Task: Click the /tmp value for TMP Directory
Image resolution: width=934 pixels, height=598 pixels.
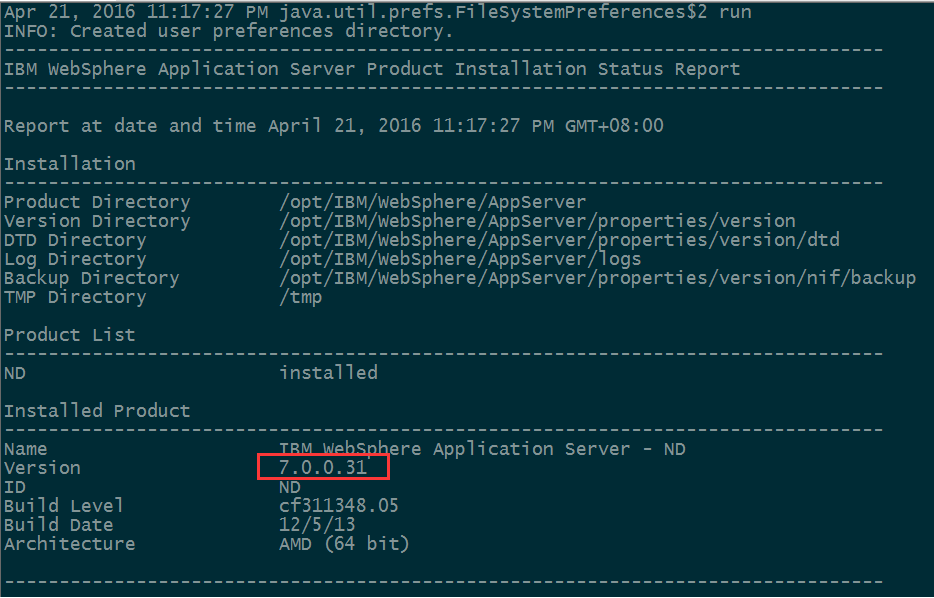Action: [x=300, y=297]
